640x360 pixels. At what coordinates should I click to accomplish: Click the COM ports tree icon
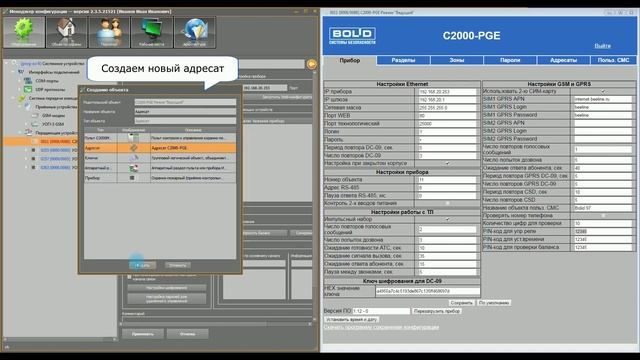point(28,81)
